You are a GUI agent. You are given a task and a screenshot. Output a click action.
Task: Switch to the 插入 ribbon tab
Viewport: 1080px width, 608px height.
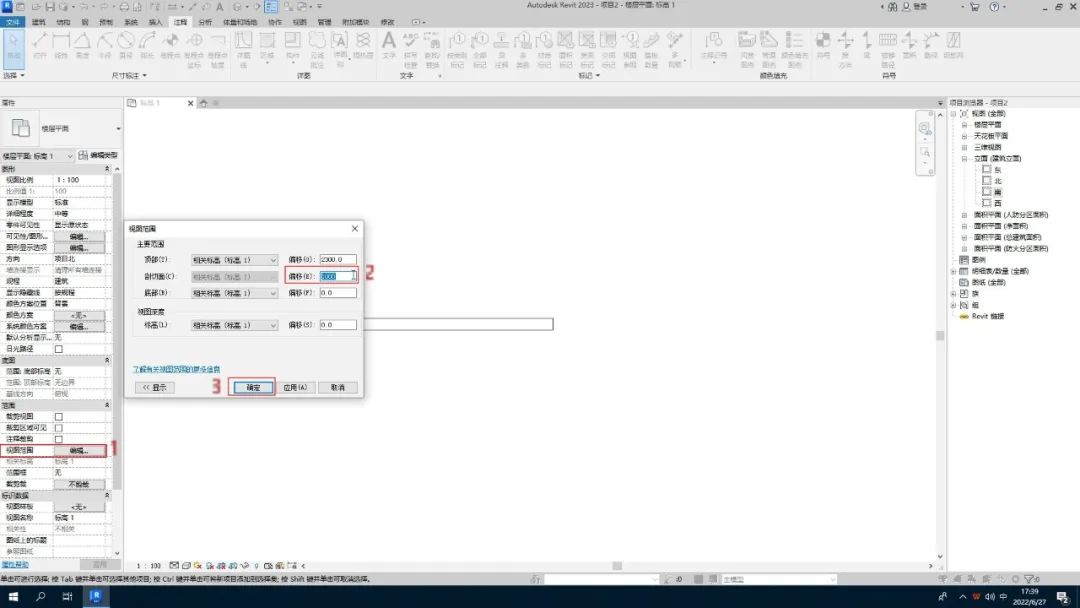pyautogui.click(x=156, y=22)
